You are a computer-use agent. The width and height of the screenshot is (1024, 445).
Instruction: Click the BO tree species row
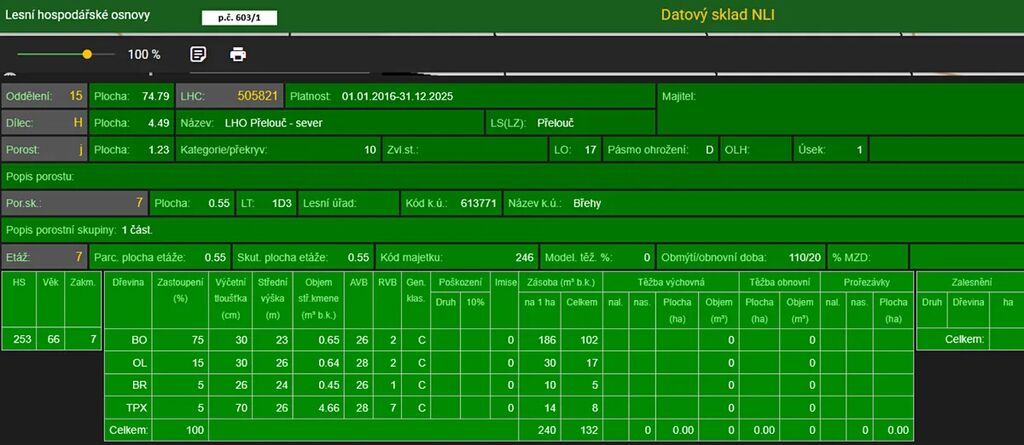[139, 340]
